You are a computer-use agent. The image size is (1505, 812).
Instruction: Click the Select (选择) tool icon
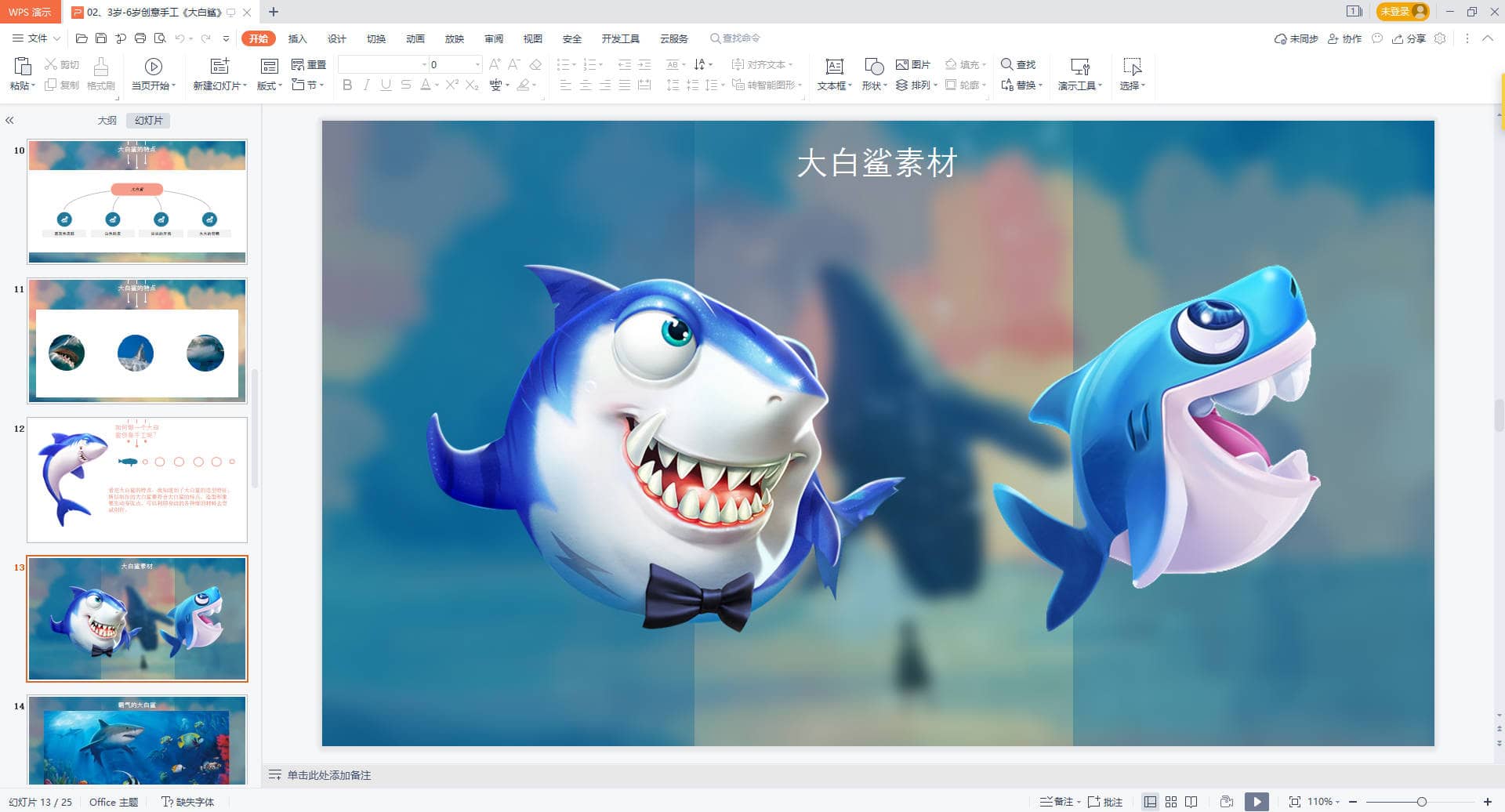pos(1132,67)
